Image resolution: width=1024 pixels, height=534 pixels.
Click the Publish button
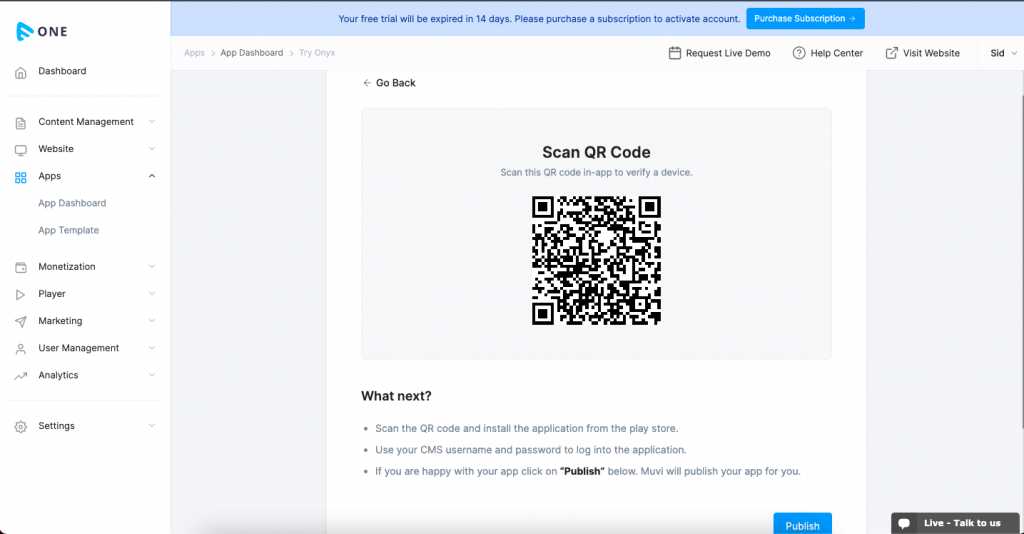802,525
